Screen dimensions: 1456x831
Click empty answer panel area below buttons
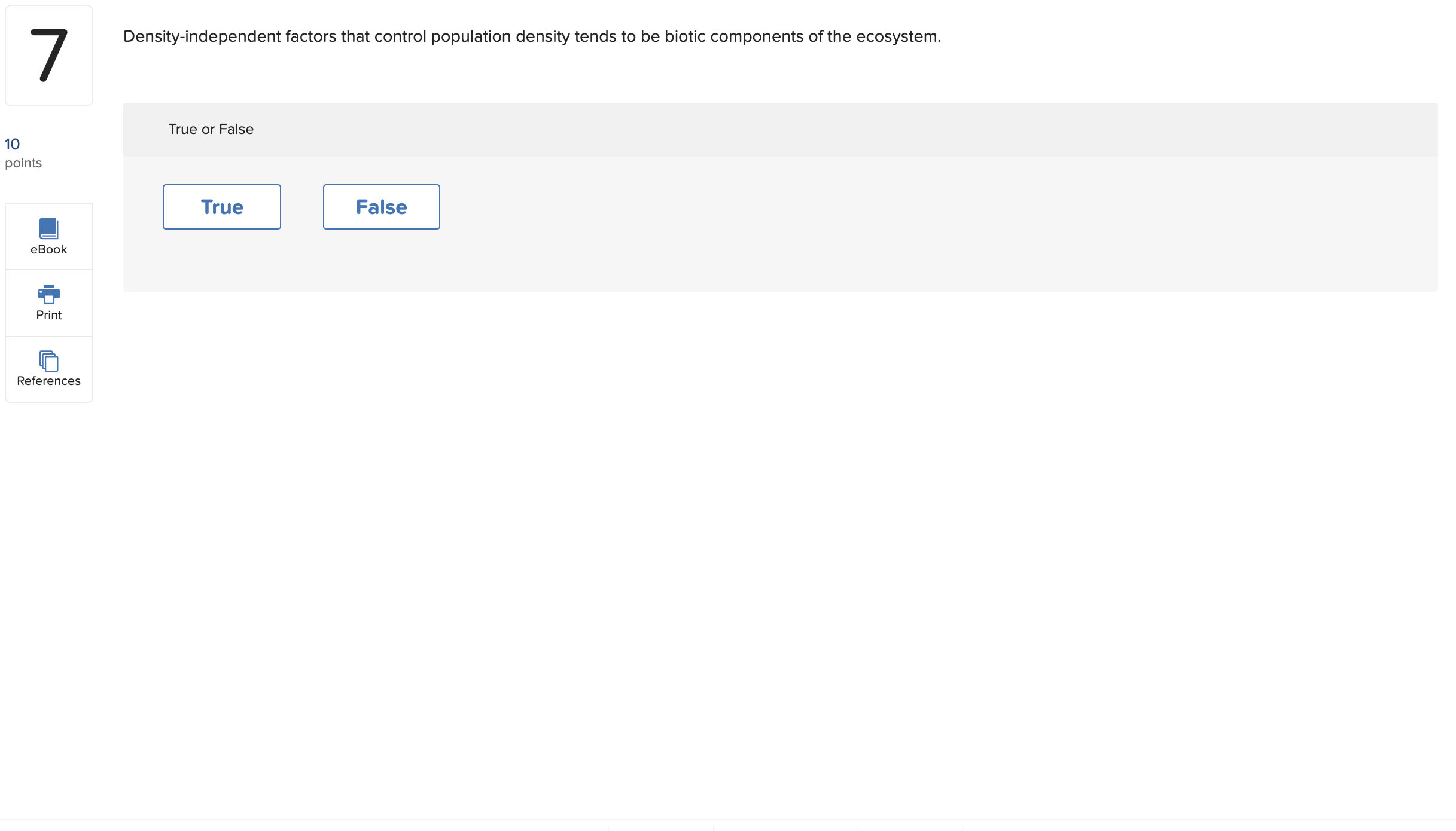(778, 263)
